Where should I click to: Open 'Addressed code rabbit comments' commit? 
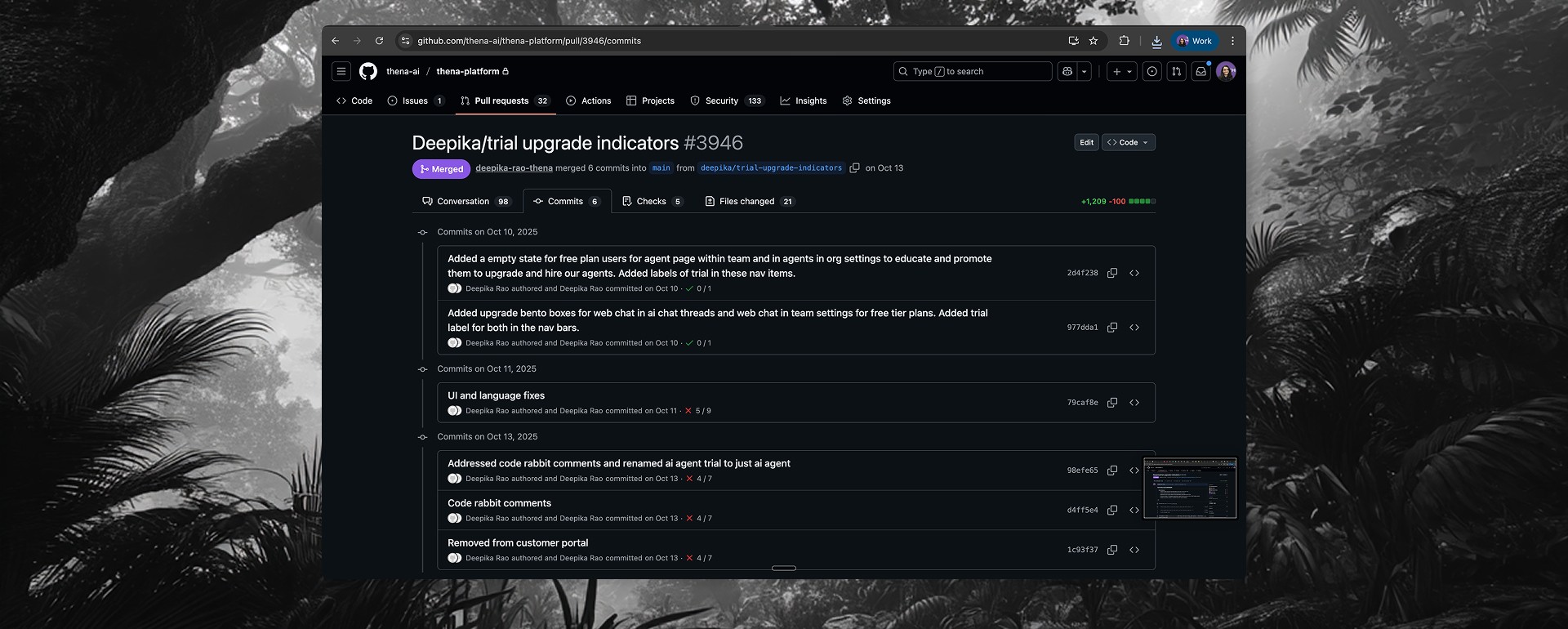619,463
